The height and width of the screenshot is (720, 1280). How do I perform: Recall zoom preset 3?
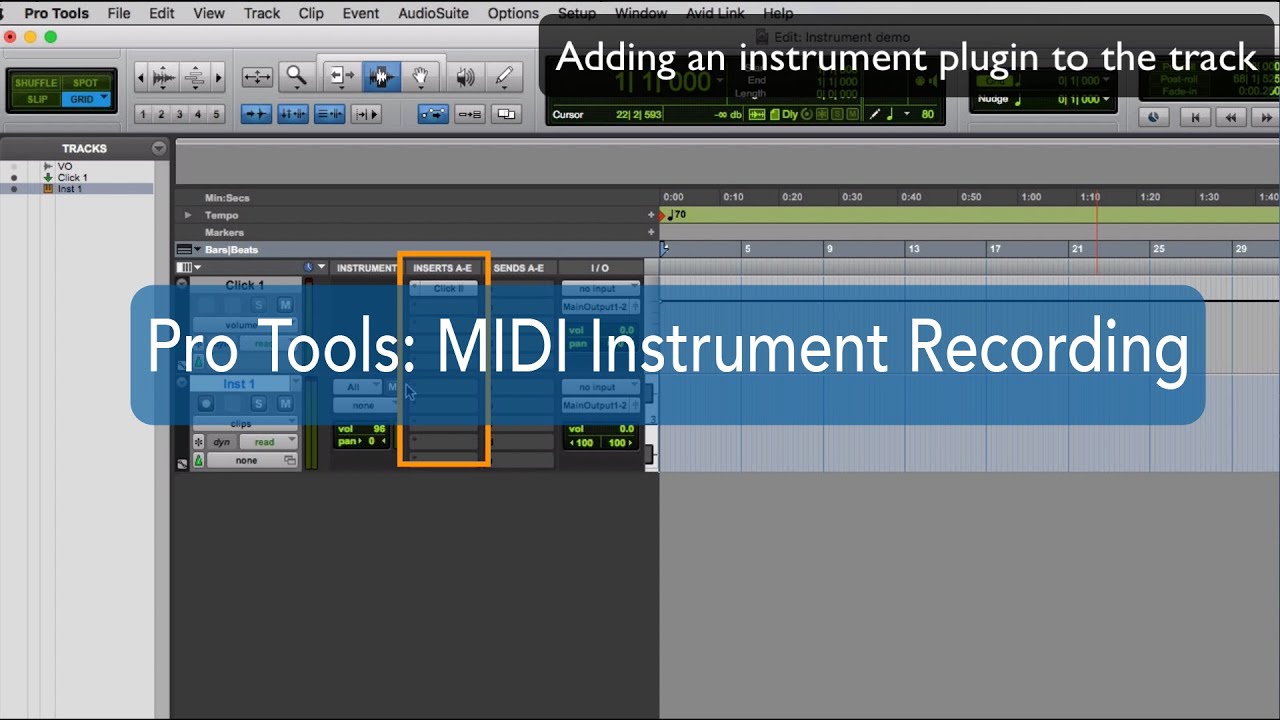pyautogui.click(x=179, y=115)
